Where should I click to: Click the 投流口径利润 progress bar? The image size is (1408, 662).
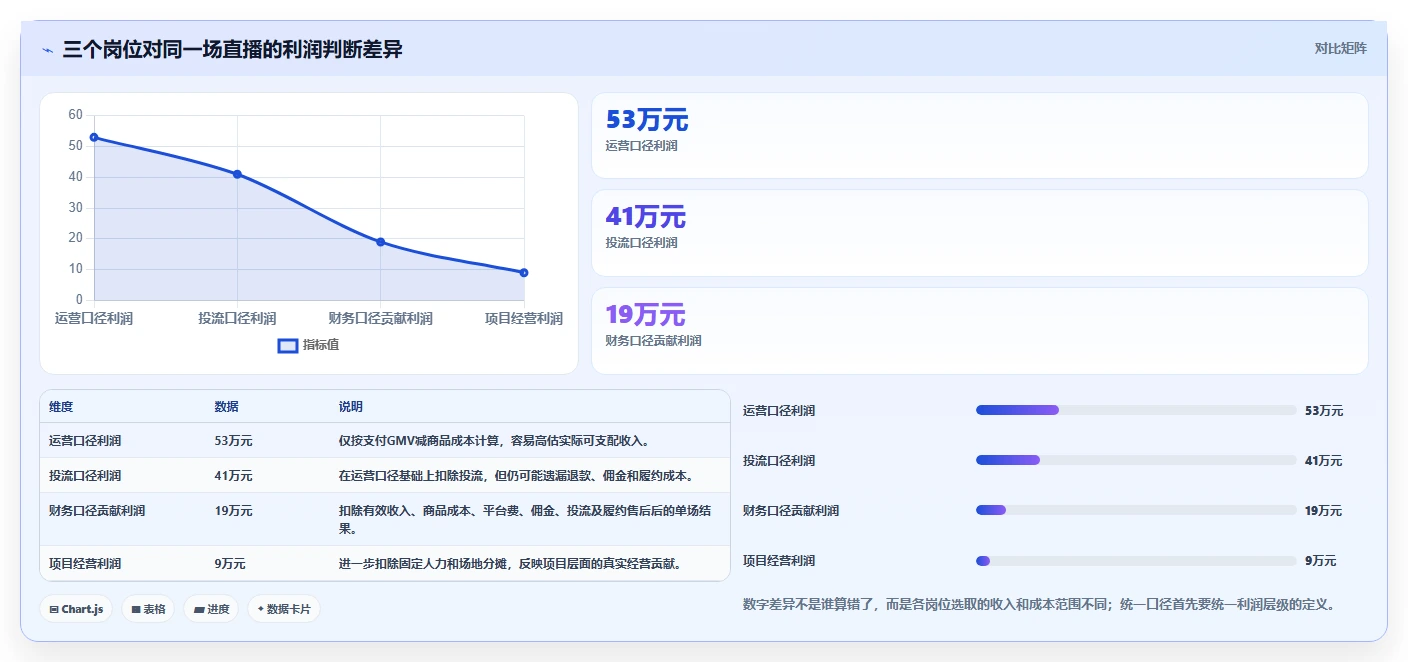1136,460
